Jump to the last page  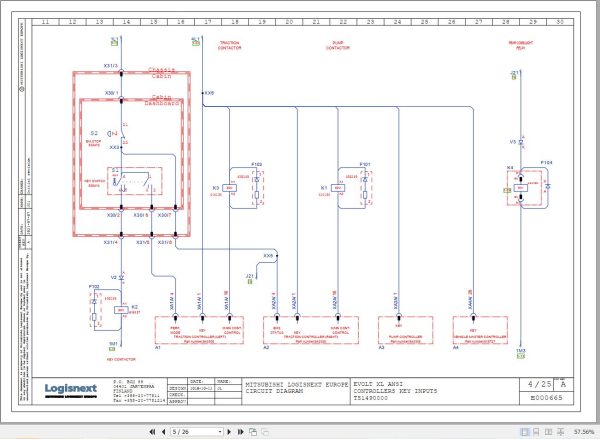point(240,432)
